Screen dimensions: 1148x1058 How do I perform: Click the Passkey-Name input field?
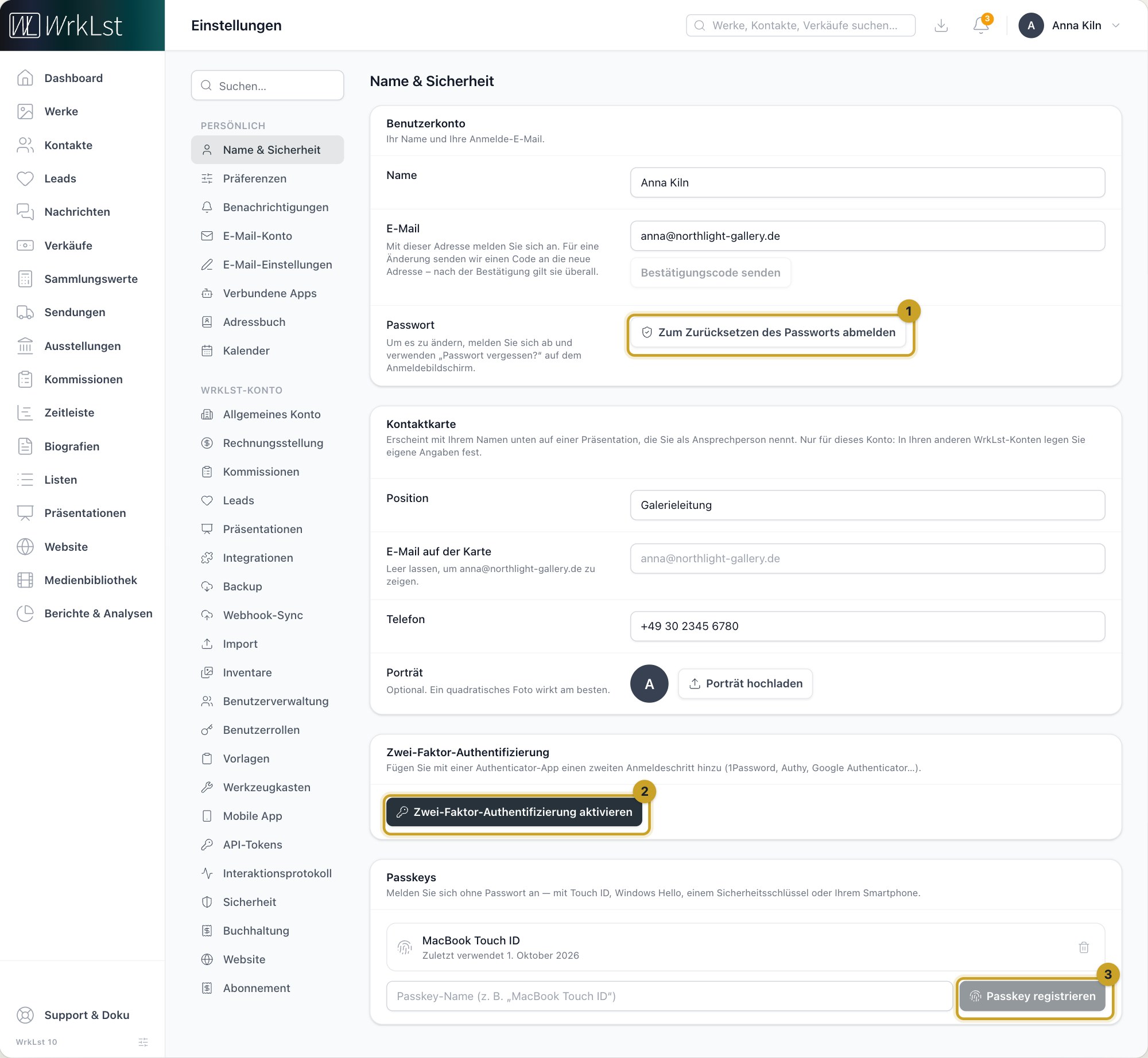coord(669,996)
